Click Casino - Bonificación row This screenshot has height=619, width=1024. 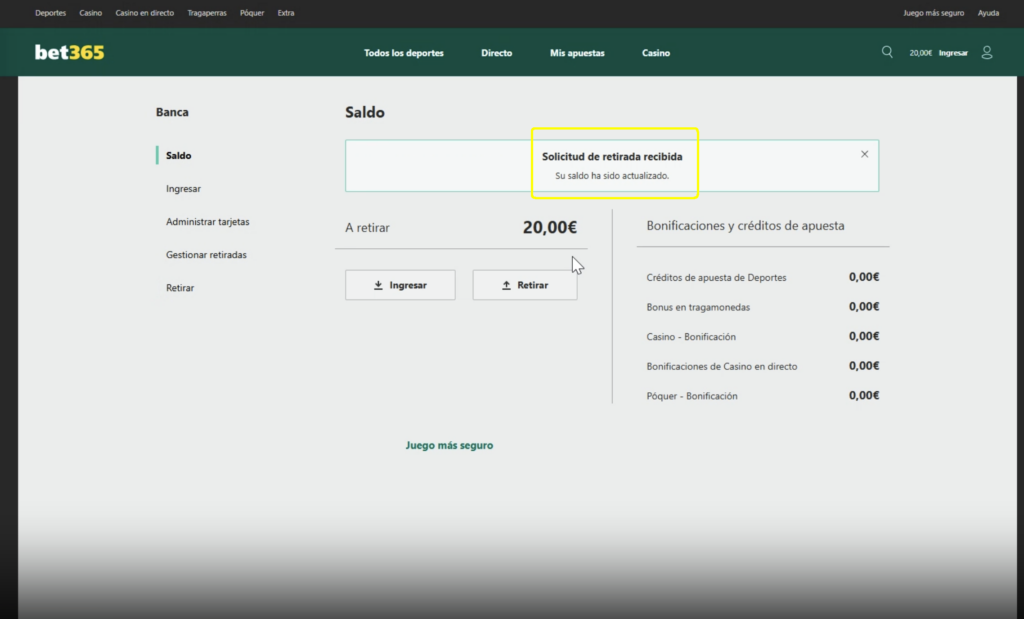[763, 337]
